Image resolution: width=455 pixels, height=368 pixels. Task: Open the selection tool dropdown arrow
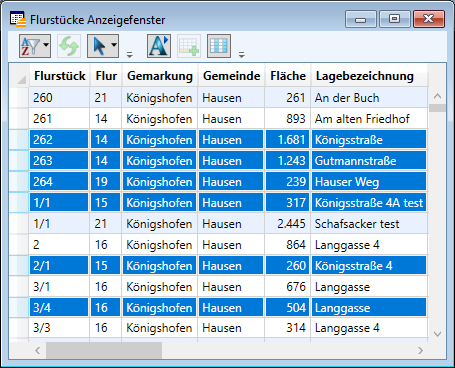coord(114,45)
